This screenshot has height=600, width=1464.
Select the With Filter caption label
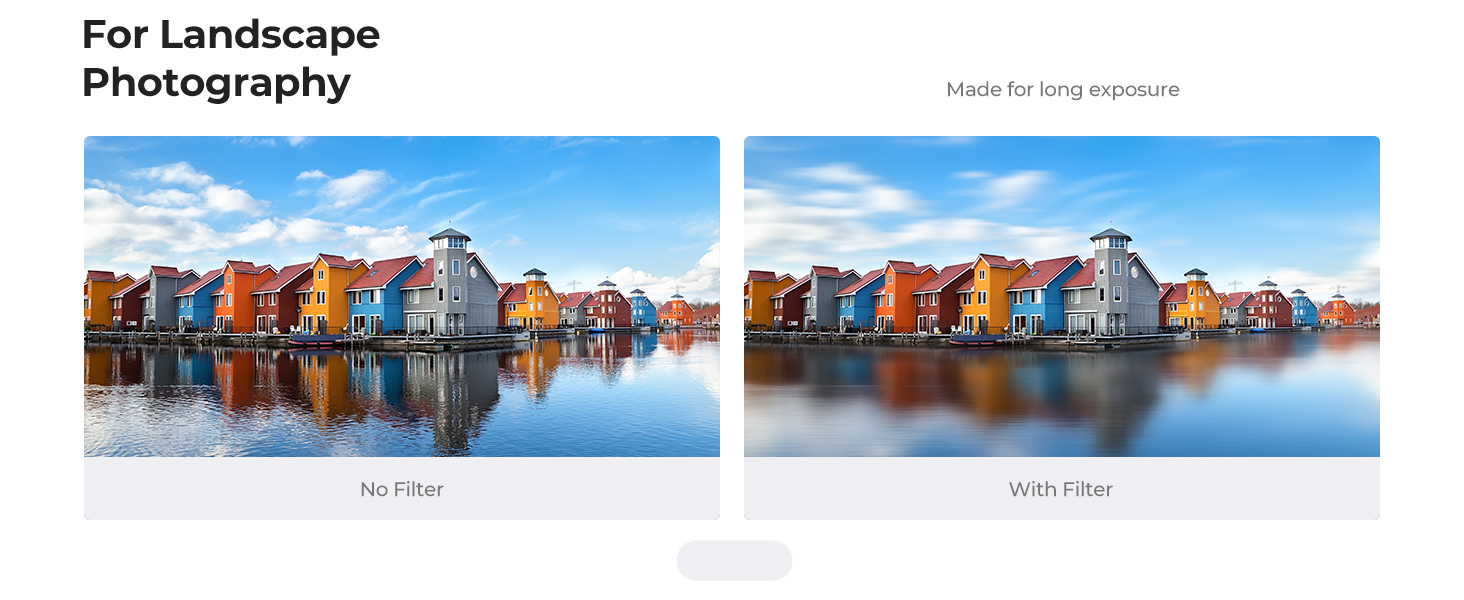(x=1061, y=489)
